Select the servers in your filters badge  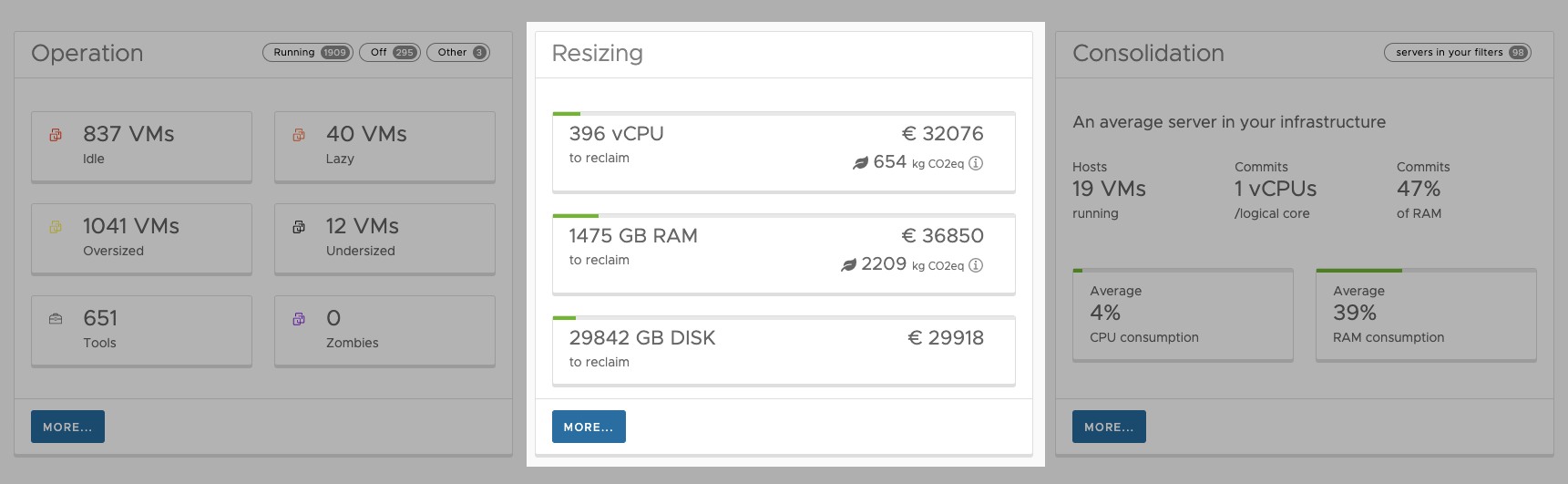tap(1458, 52)
